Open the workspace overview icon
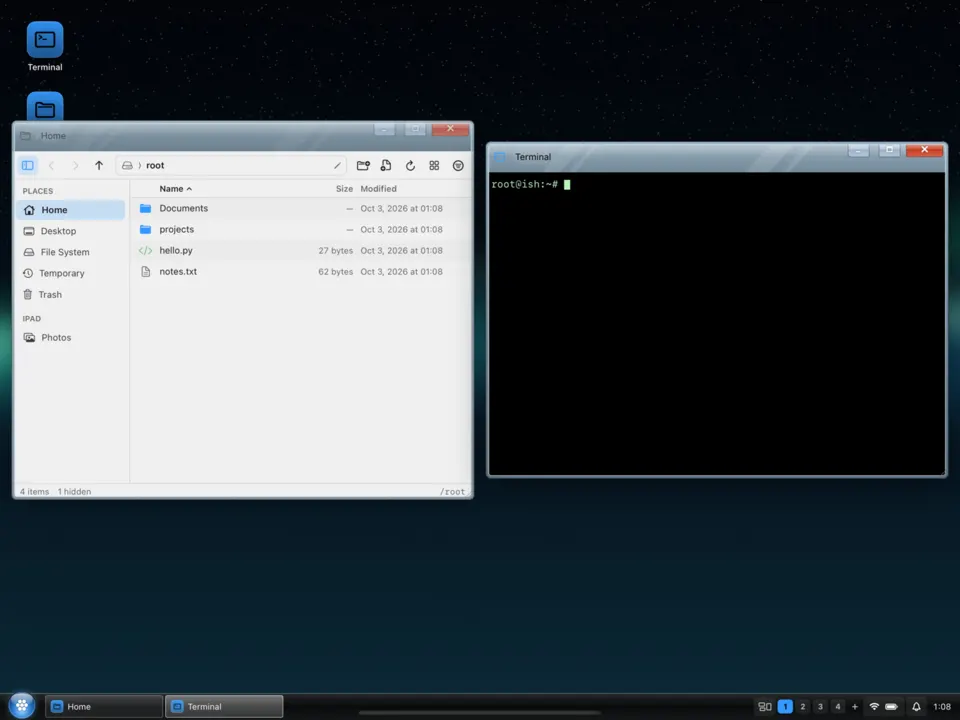Viewport: 960px width, 720px height. click(765, 707)
